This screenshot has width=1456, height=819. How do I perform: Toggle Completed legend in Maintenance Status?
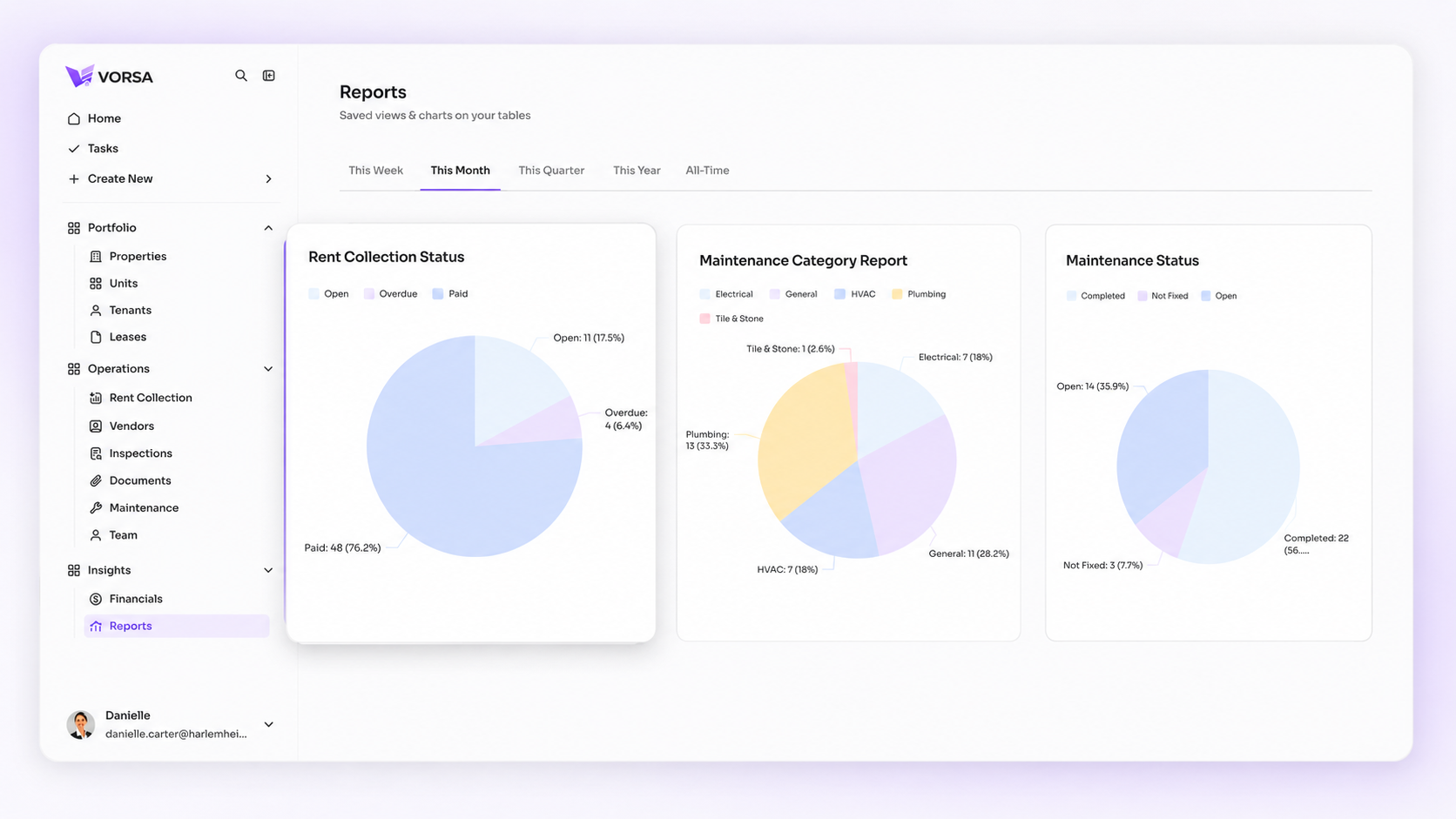coord(1095,296)
